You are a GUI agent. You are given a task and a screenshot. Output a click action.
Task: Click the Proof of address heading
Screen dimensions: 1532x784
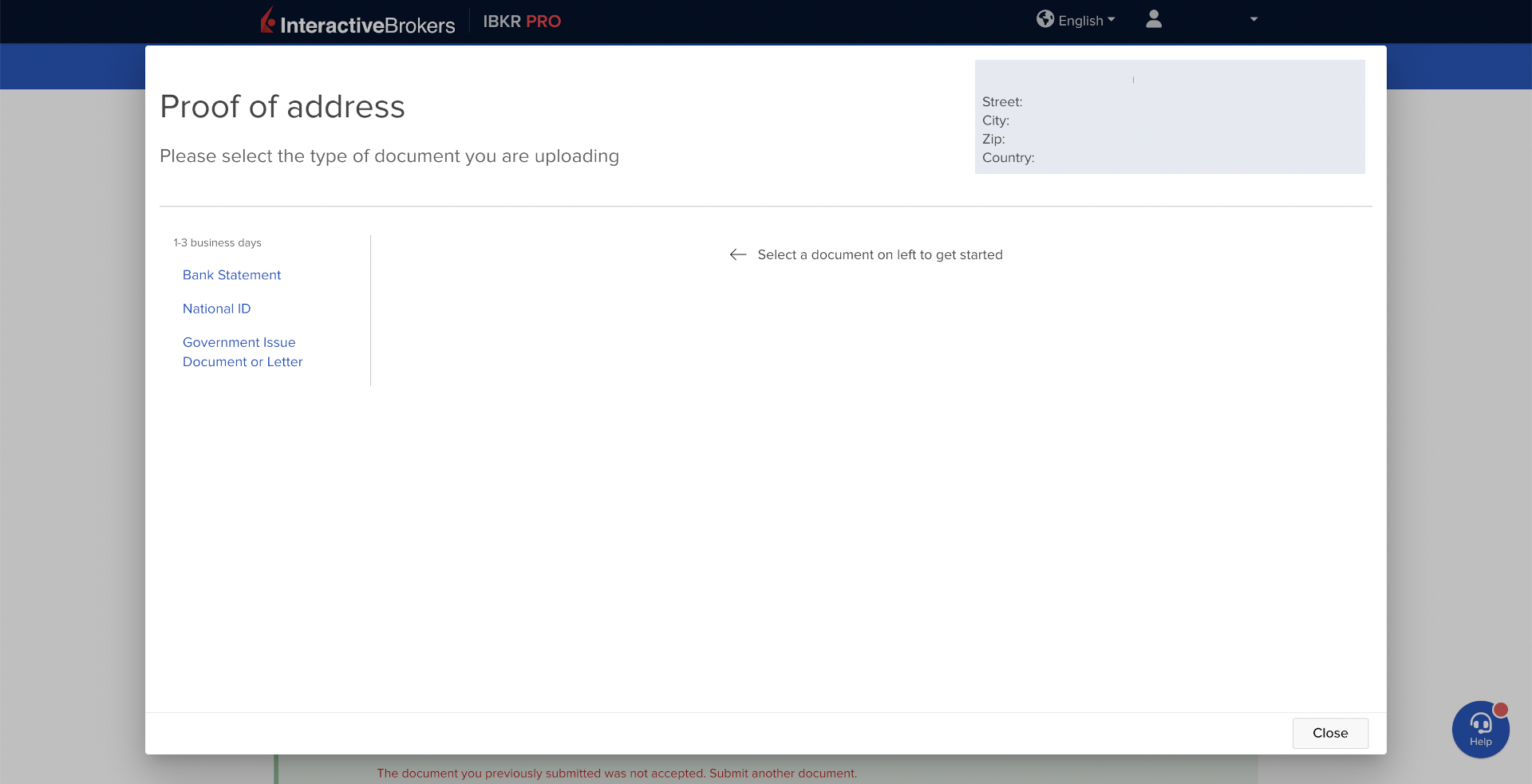pos(282,107)
